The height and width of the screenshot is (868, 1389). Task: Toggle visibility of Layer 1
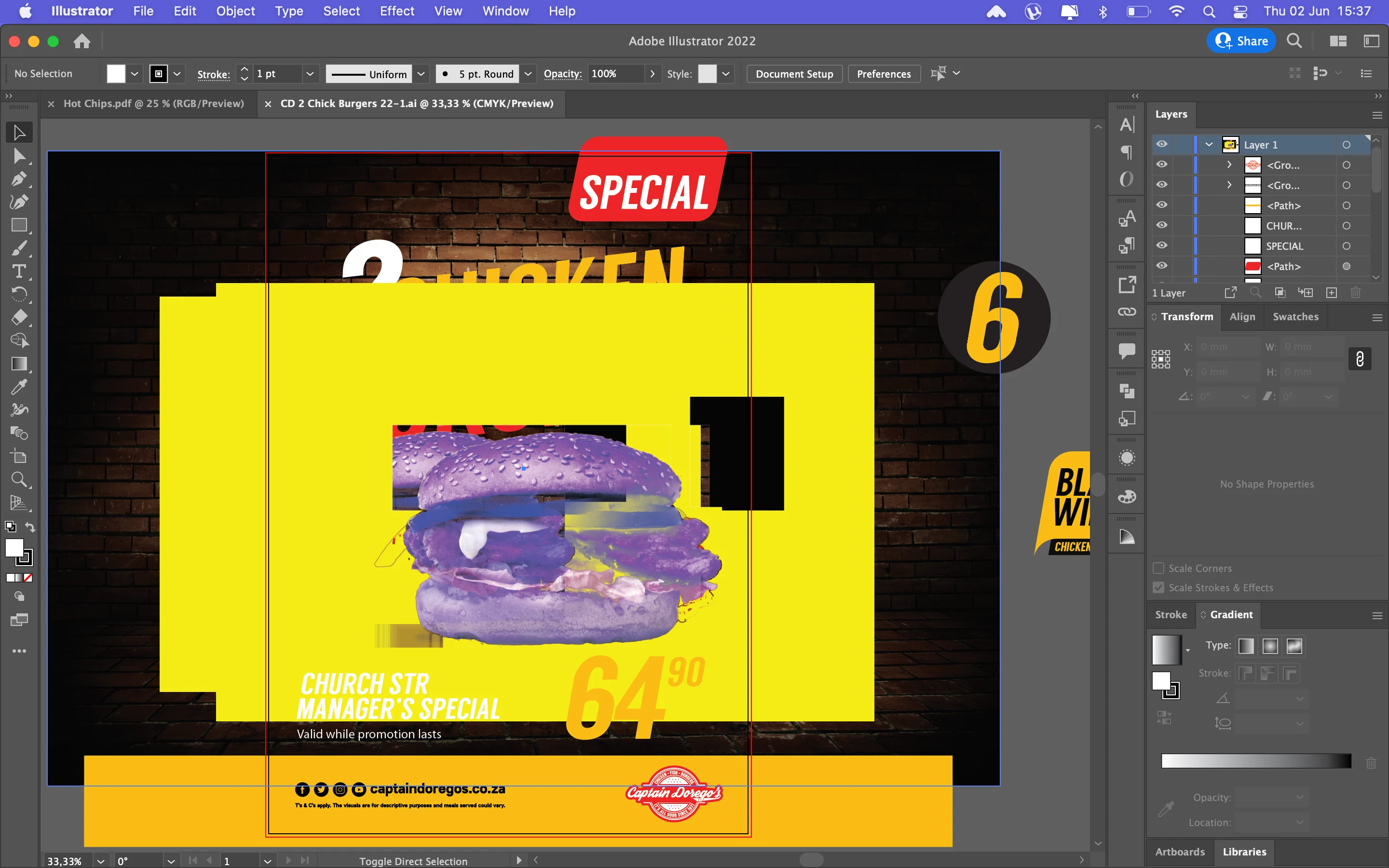[x=1162, y=144]
